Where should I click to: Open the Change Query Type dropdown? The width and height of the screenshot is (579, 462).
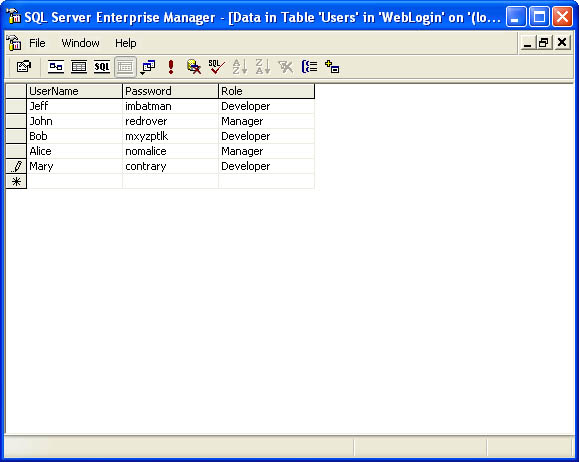click(x=148, y=67)
